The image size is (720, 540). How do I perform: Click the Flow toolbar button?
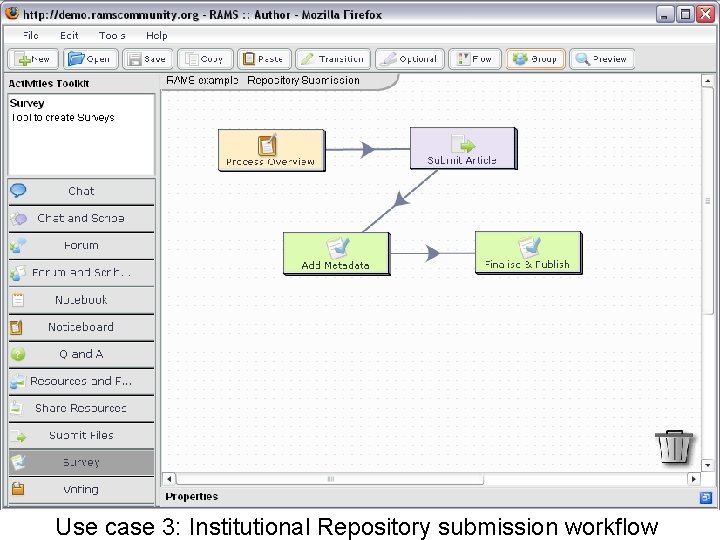click(475, 59)
